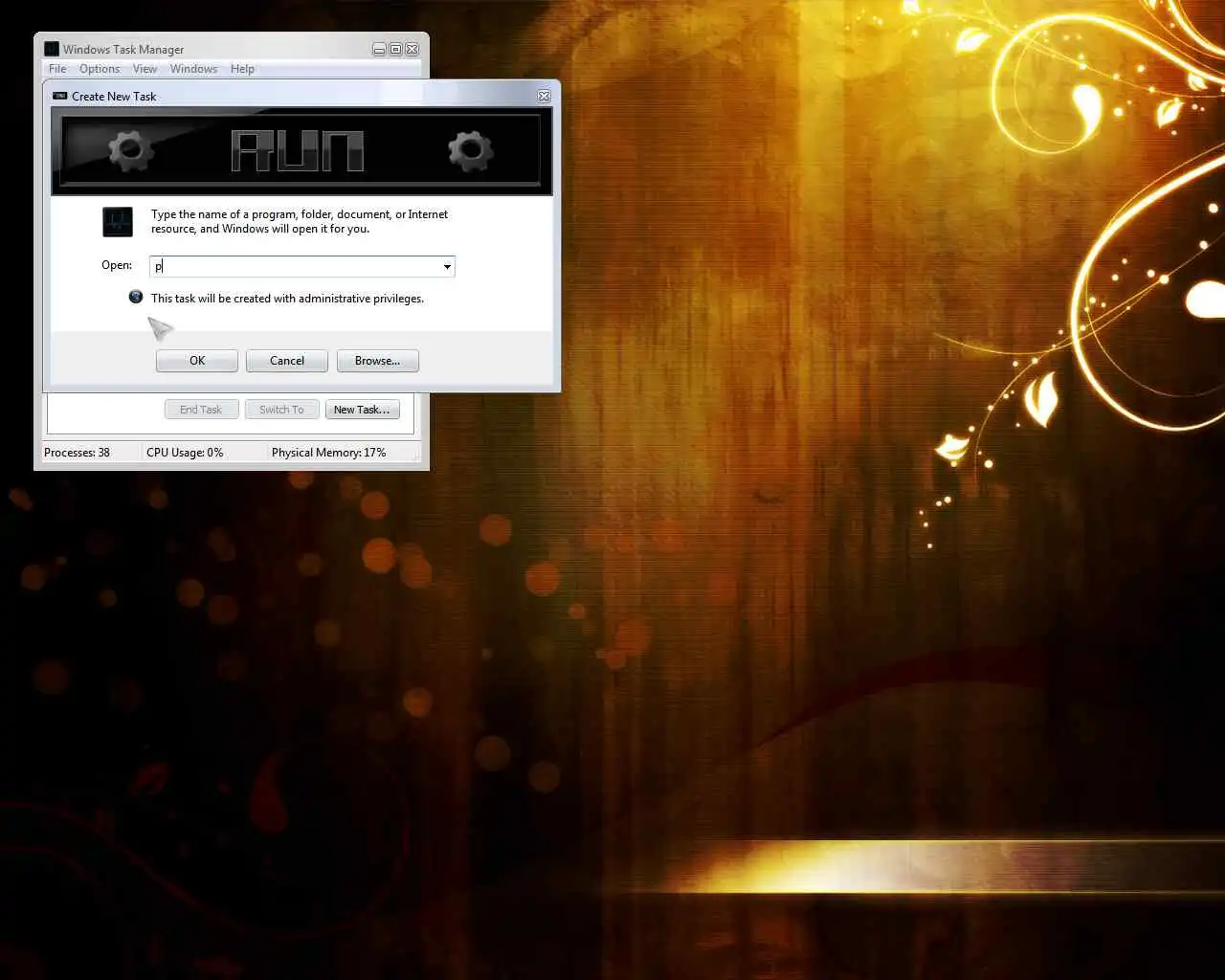Close the Windows Task Manager window
Screen dimensions: 1225x980
point(412,50)
